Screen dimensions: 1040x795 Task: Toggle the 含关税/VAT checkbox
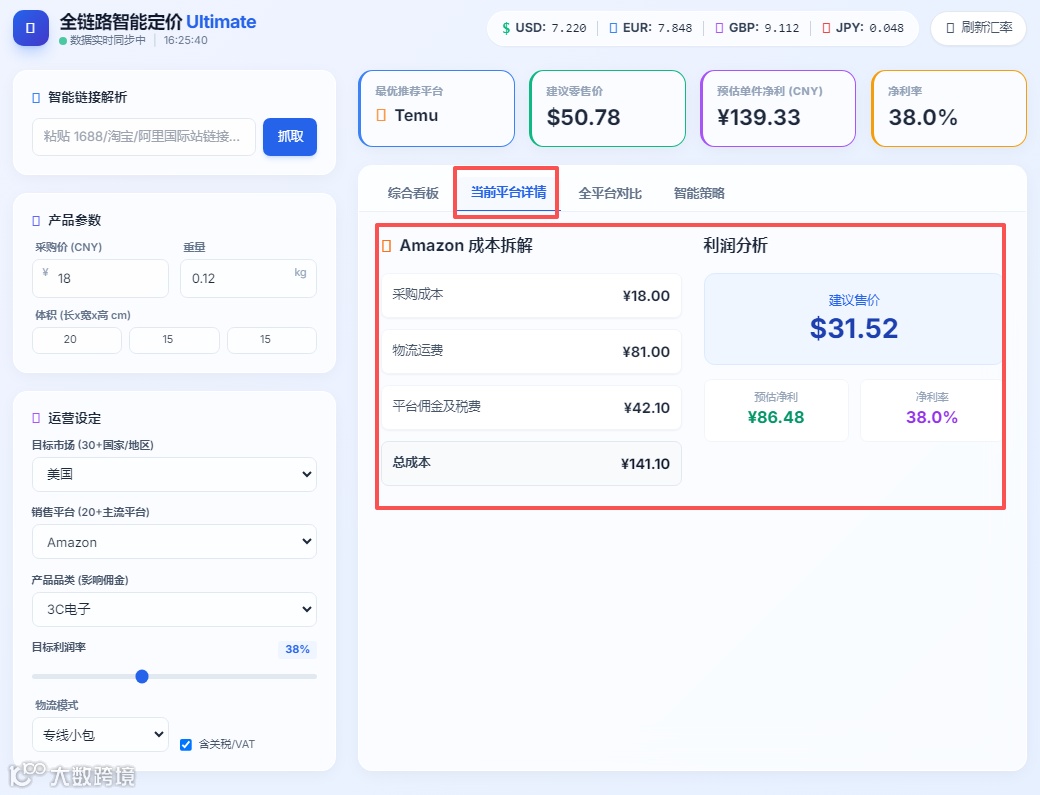point(186,745)
